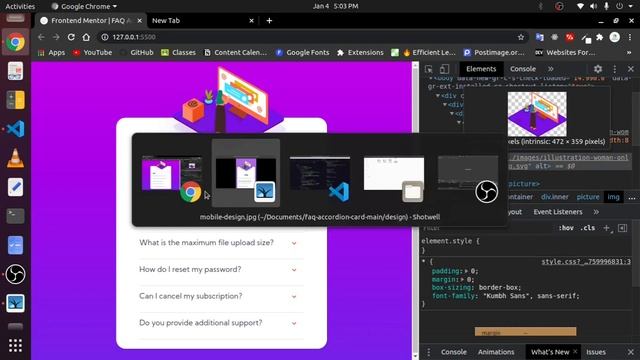640x360 pixels.
Task: Close the What's New drawer tab
Action: click(576, 351)
